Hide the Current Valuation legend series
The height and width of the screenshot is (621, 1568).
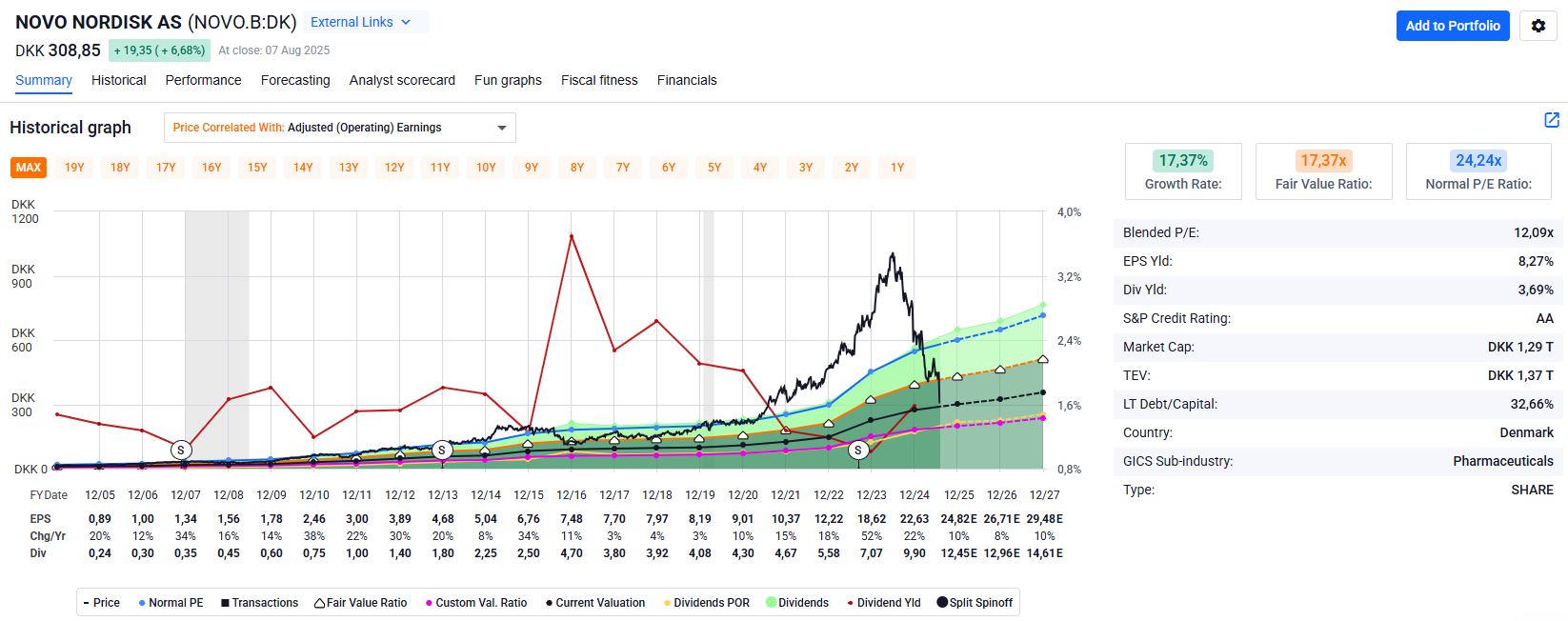[595, 603]
